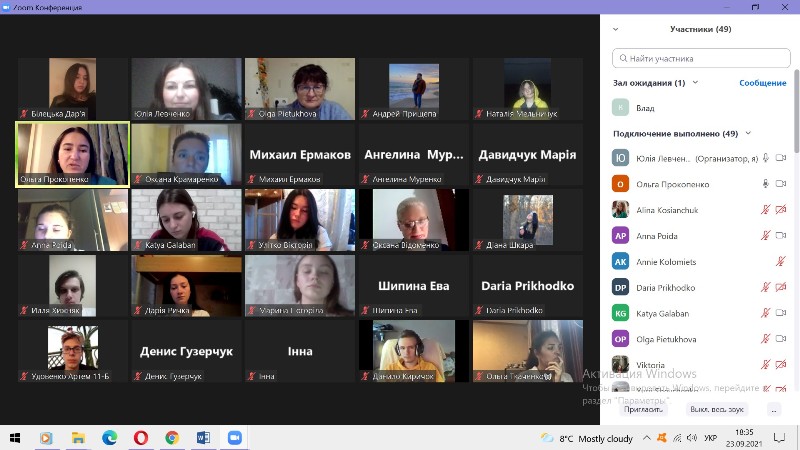
Task: Click the AK avatar of Annie Kolomiets
Action: tap(620, 261)
